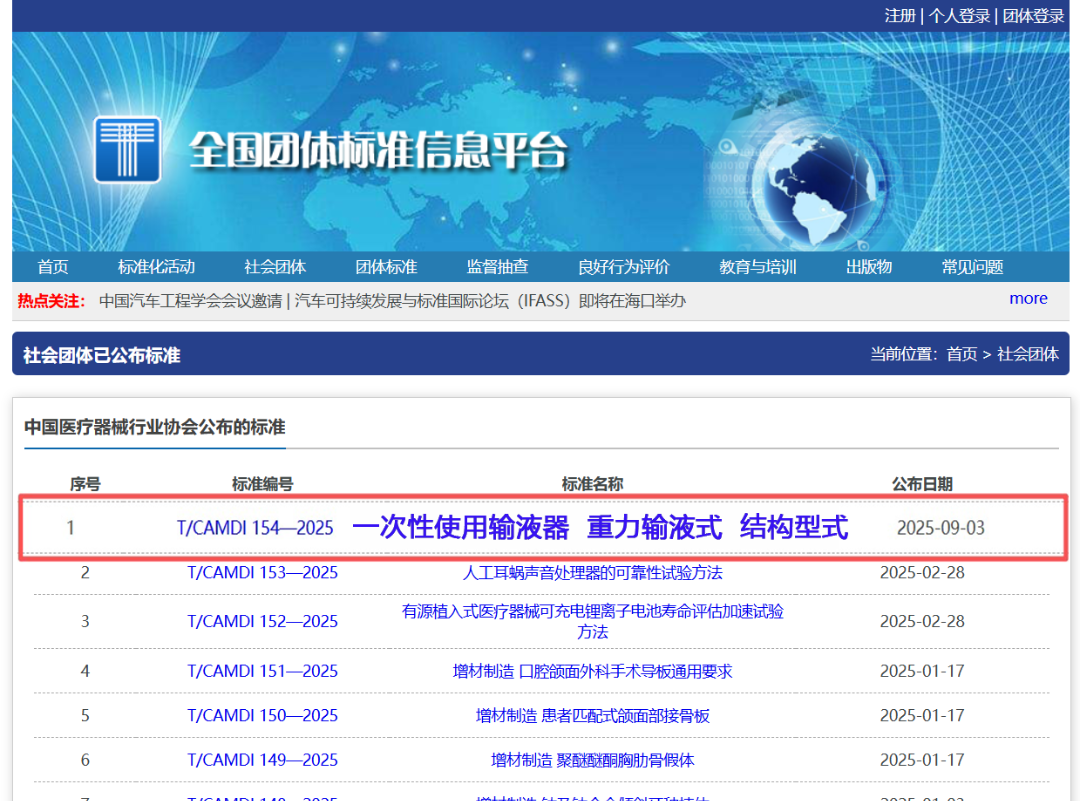
Task: Click the 全国团体标准信息平台 banner title
Action: (x=378, y=150)
